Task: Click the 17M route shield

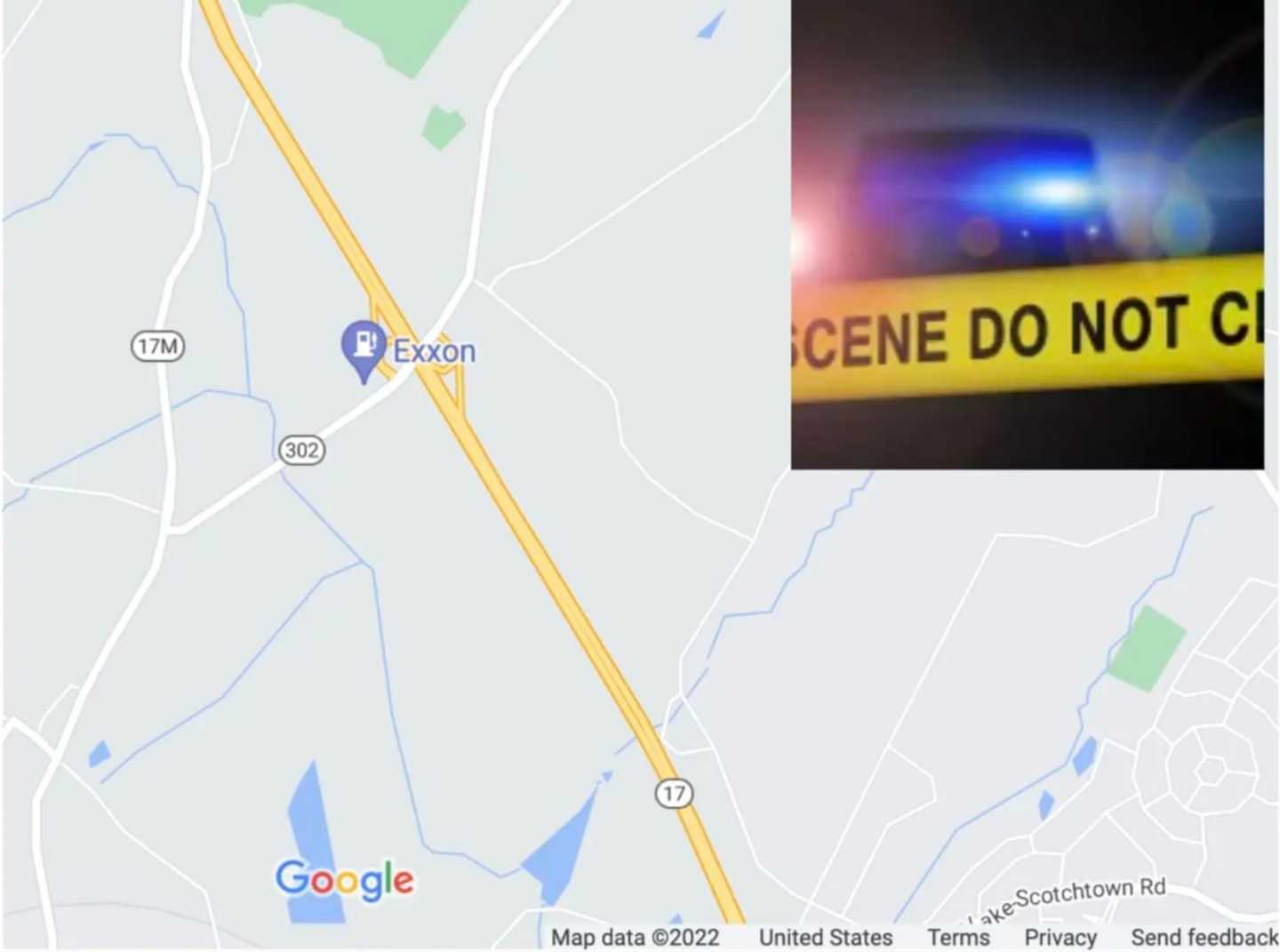Action: coord(158,346)
